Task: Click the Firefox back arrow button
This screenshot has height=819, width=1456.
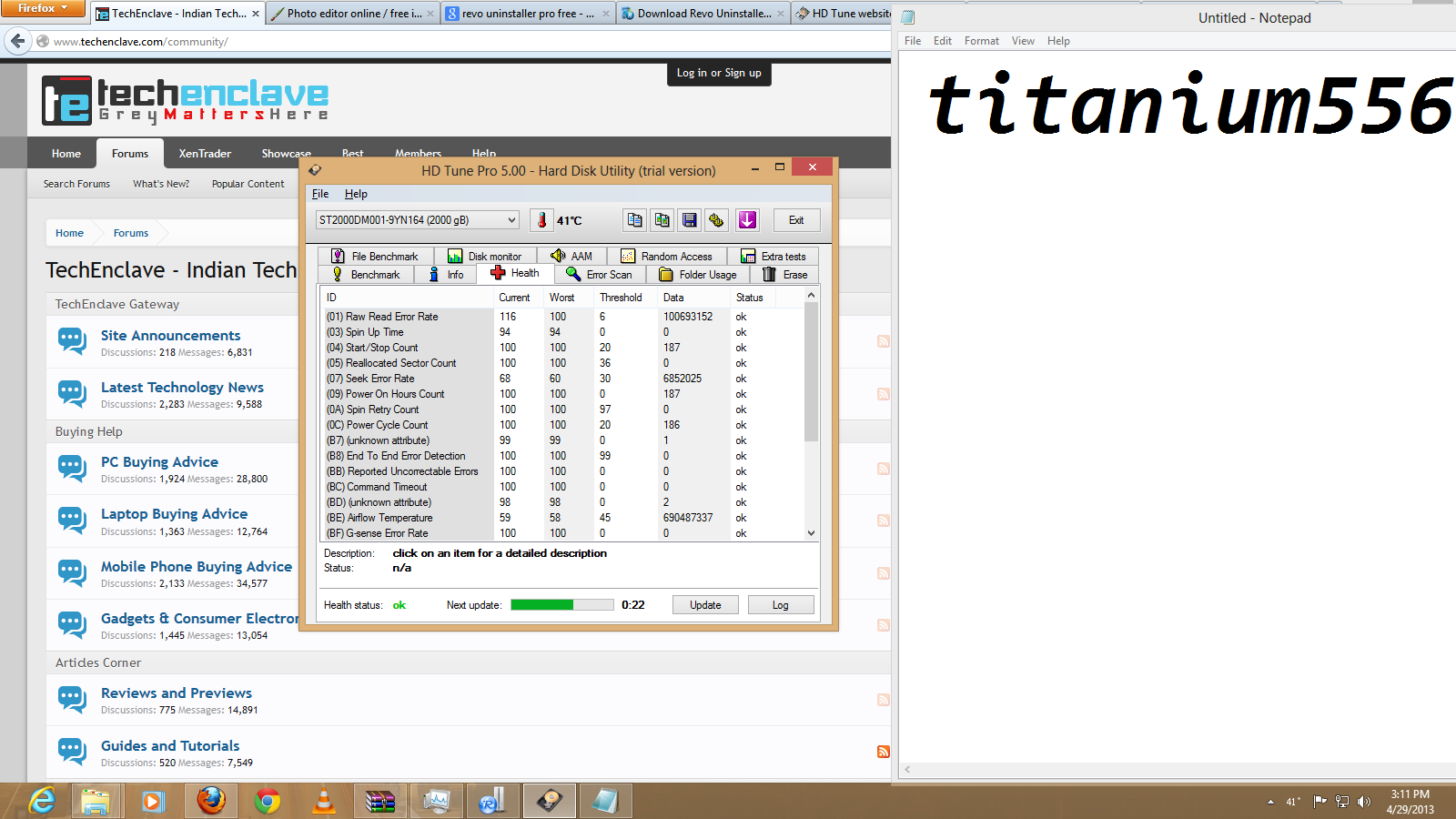Action: point(17,41)
